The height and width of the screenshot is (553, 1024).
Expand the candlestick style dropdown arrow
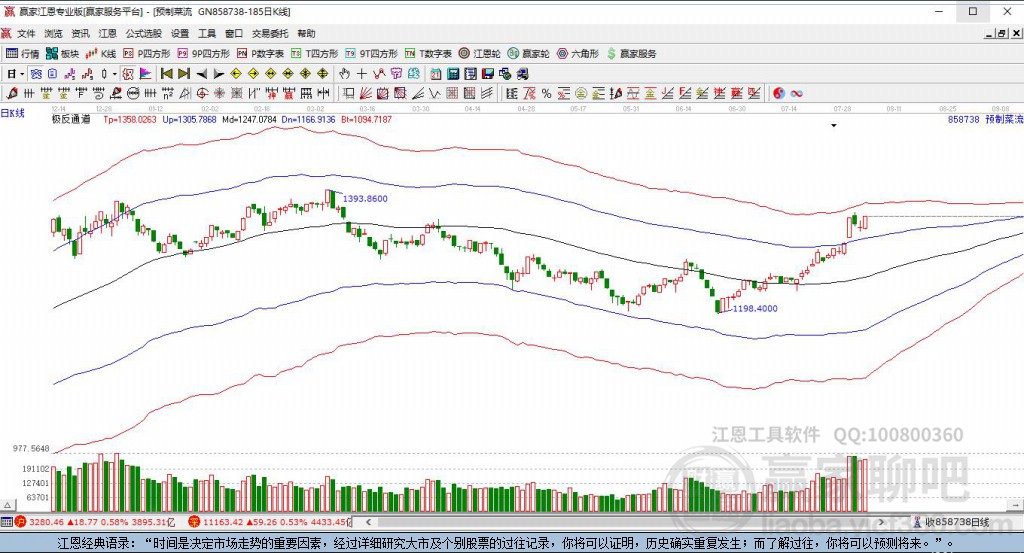[114, 74]
